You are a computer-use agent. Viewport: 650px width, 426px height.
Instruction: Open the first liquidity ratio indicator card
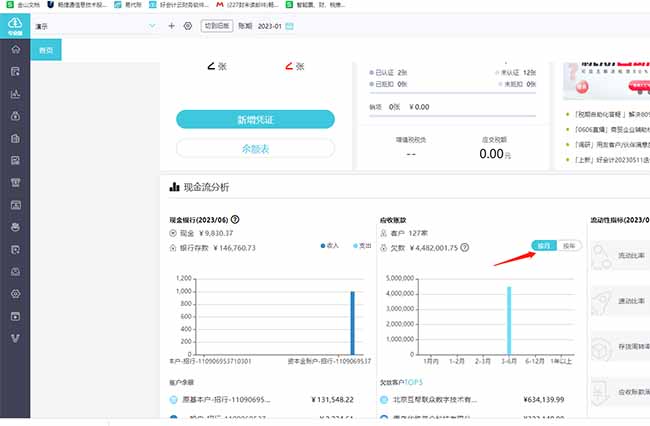620,256
